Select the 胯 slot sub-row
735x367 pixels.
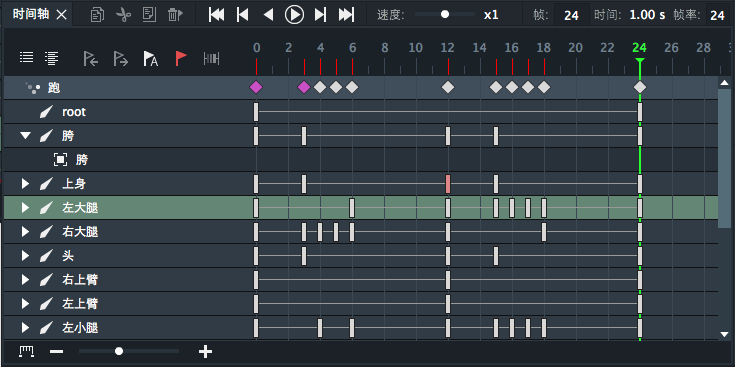(x=361, y=160)
